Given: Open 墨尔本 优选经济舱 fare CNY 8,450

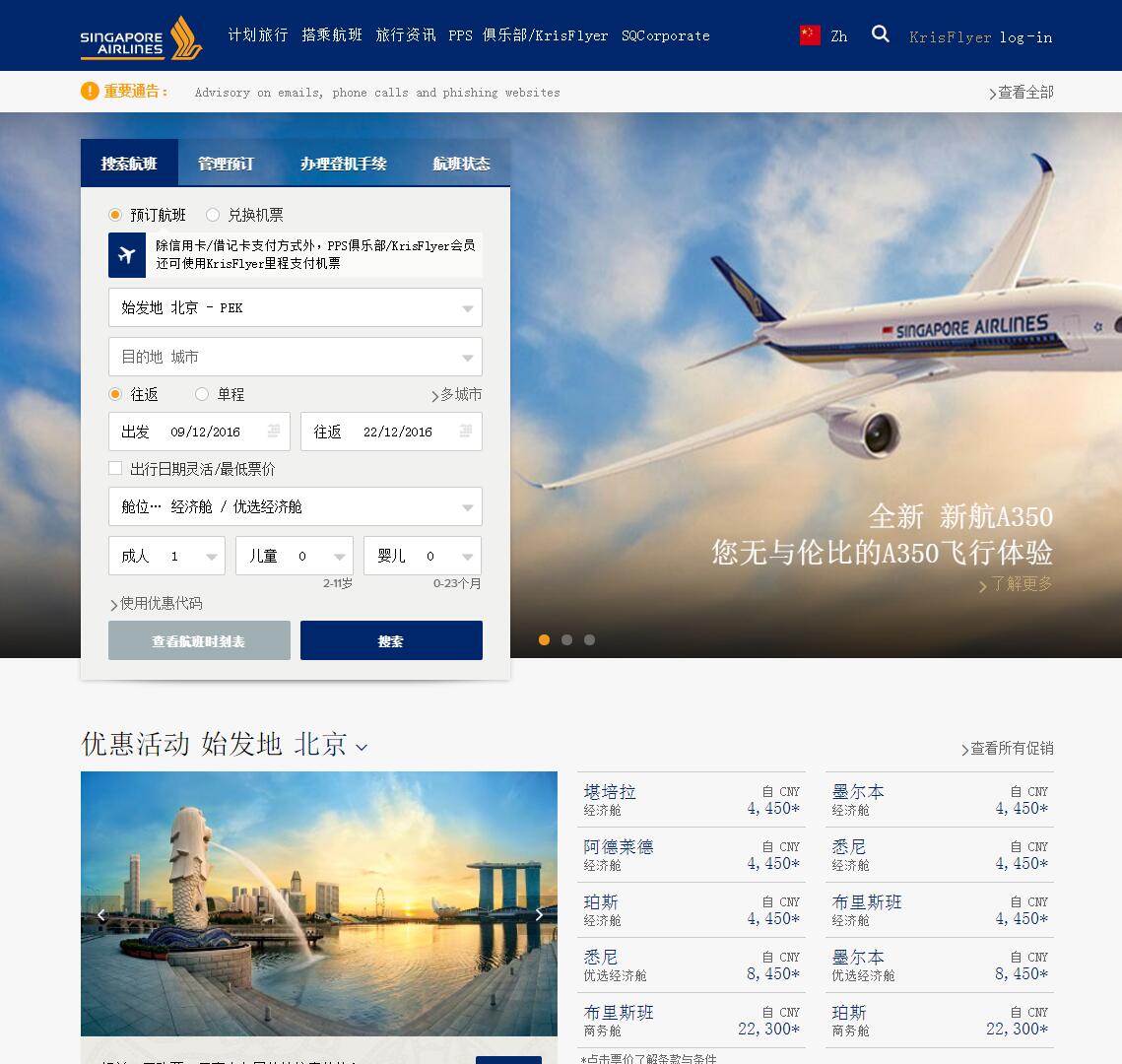Looking at the screenshot, I should 940,964.
